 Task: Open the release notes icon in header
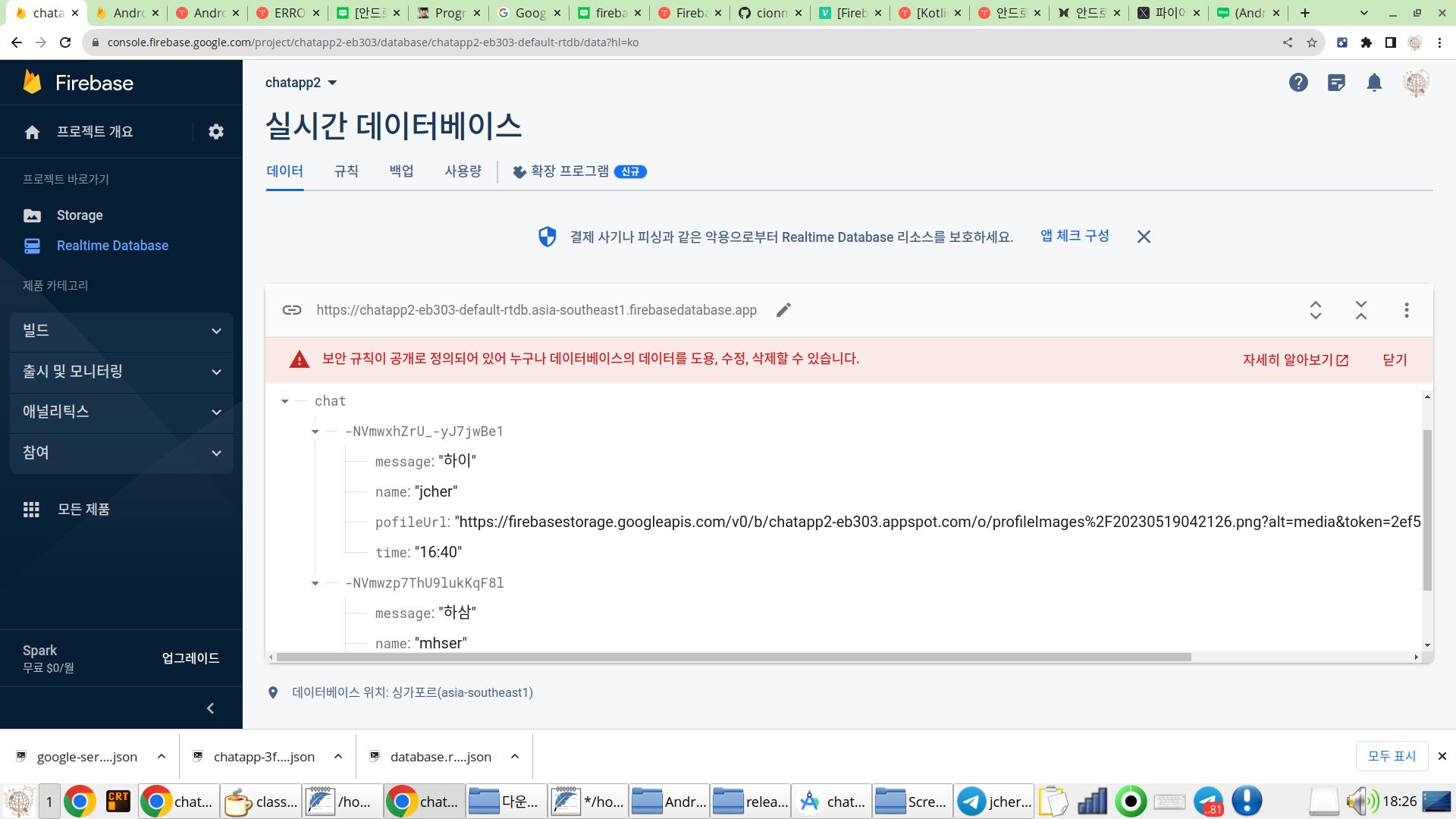click(x=1336, y=83)
